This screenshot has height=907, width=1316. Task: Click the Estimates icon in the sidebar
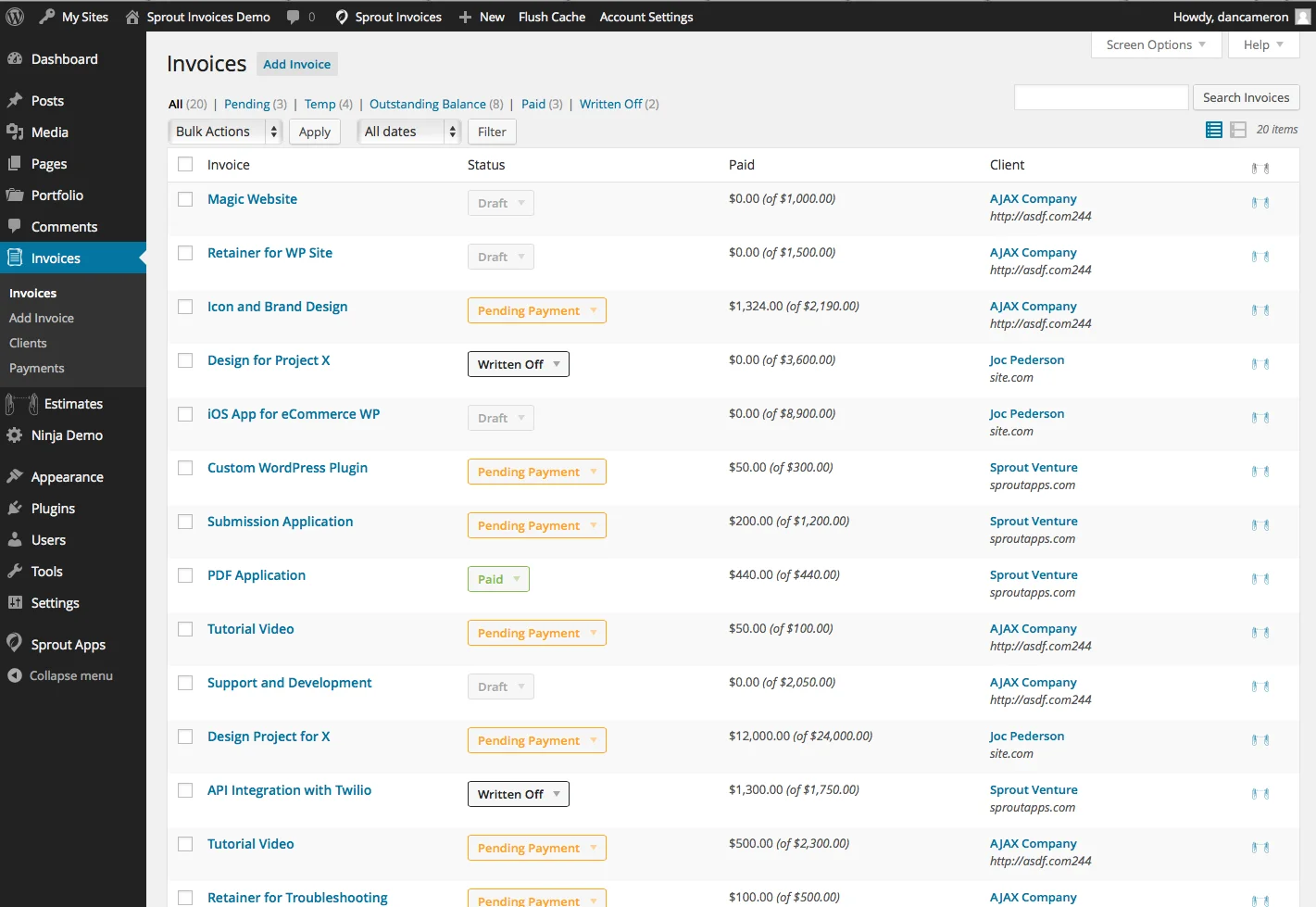click(19, 404)
